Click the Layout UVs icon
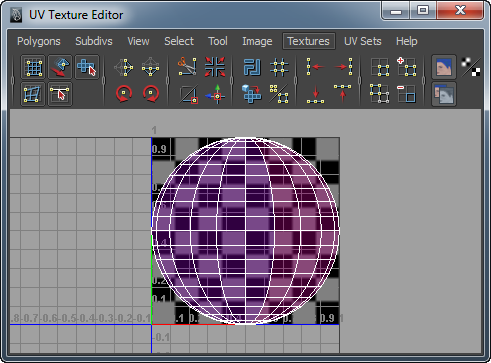Viewport: 491px width, 363px height. pyautogui.click(x=252, y=67)
